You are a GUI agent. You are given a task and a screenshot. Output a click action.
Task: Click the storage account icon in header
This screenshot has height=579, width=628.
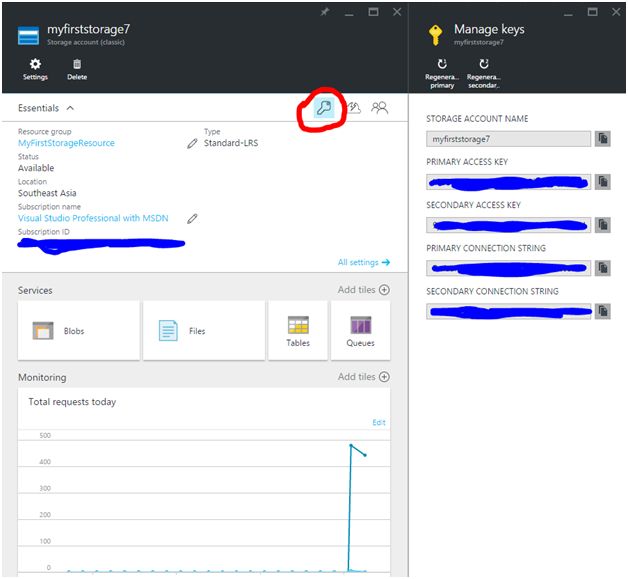click(x=28, y=35)
